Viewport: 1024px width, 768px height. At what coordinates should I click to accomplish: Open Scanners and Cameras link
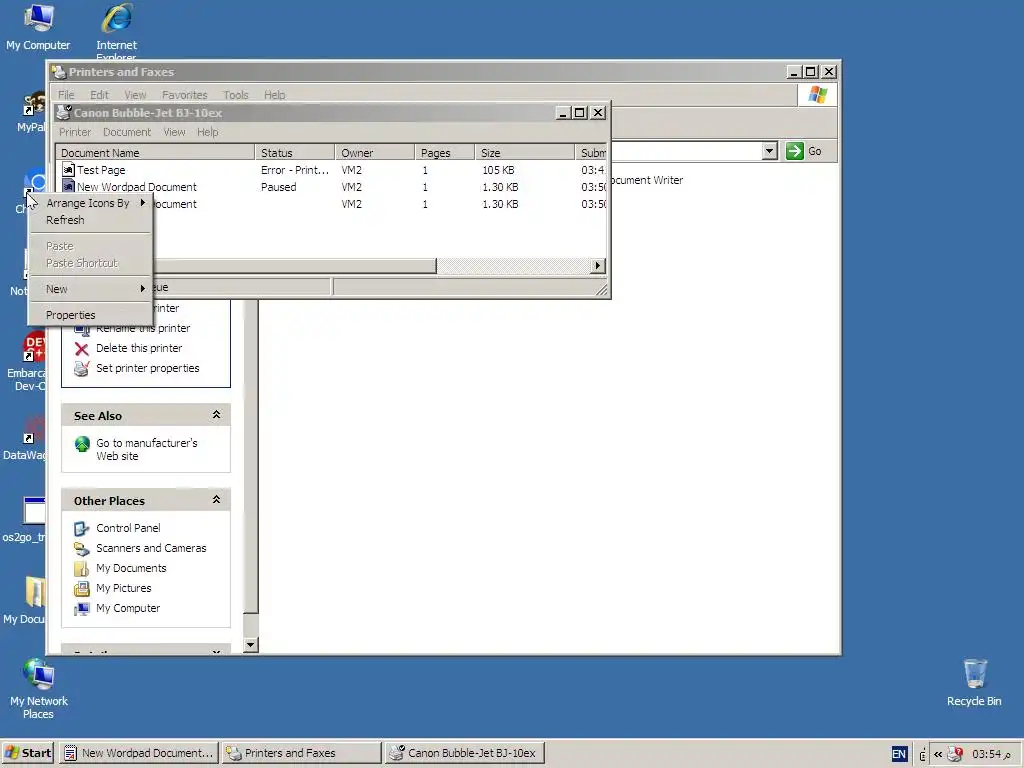151,548
